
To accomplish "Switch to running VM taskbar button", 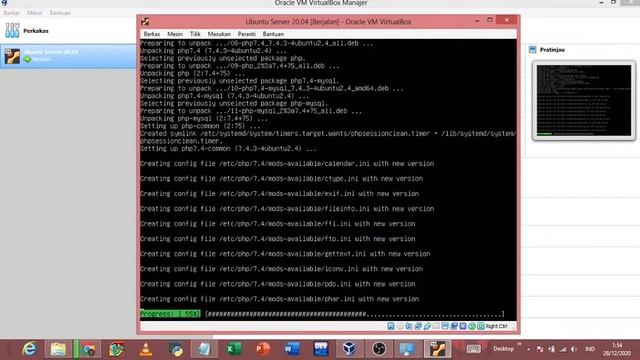I will pyautogui.click(x=437, y=349).
